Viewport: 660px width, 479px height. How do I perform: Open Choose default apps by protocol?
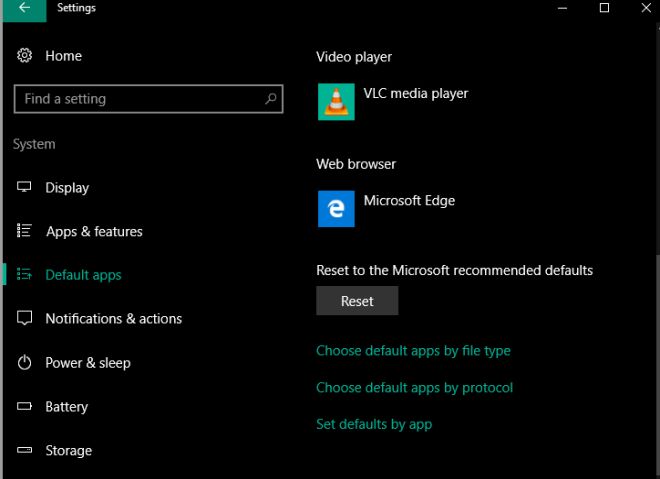(x=414, y=387)
